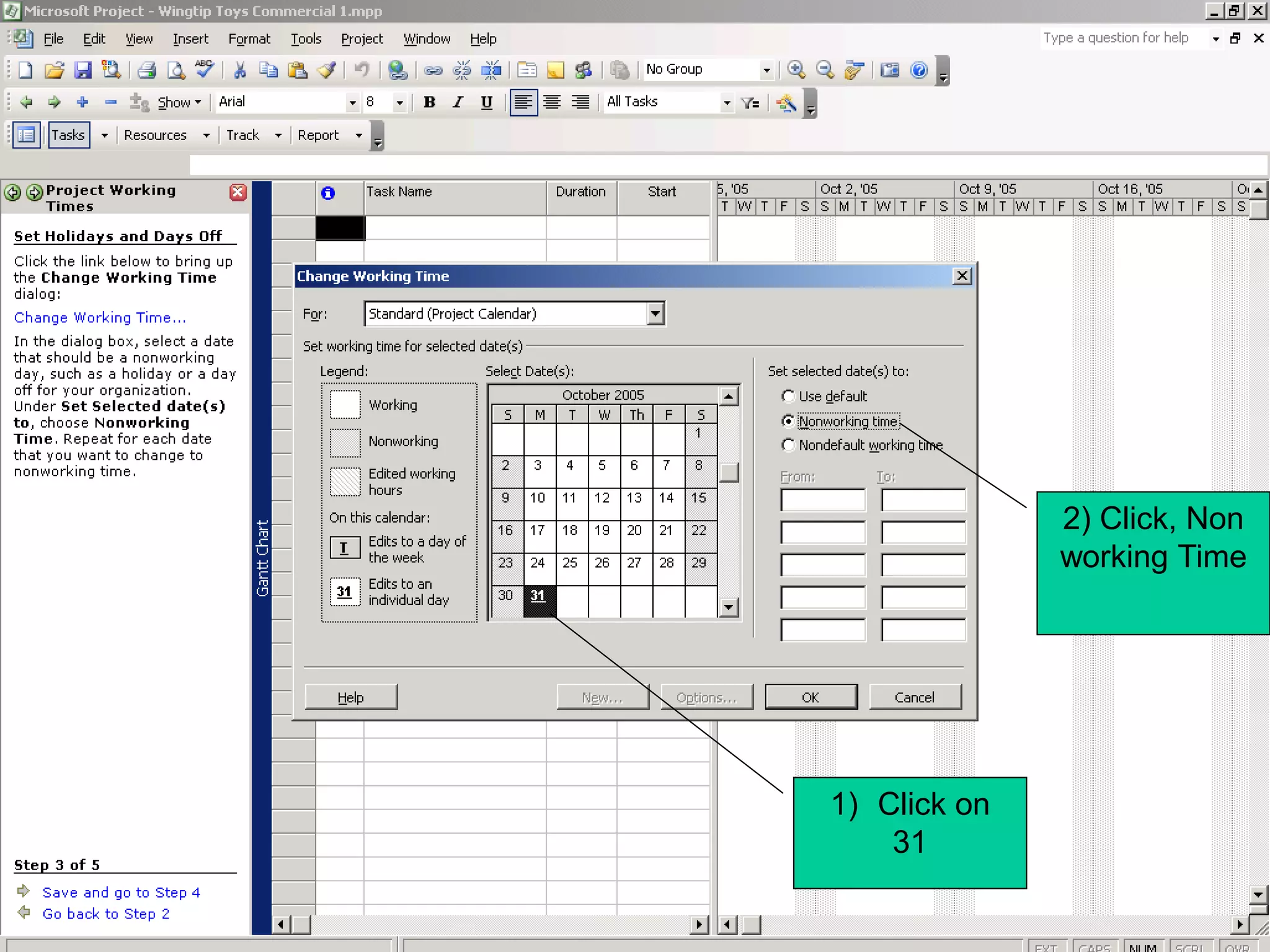Open the Standard (Project Calendar) dropdown
This screenshot has width=1270, height=952.
coord(655,314)
